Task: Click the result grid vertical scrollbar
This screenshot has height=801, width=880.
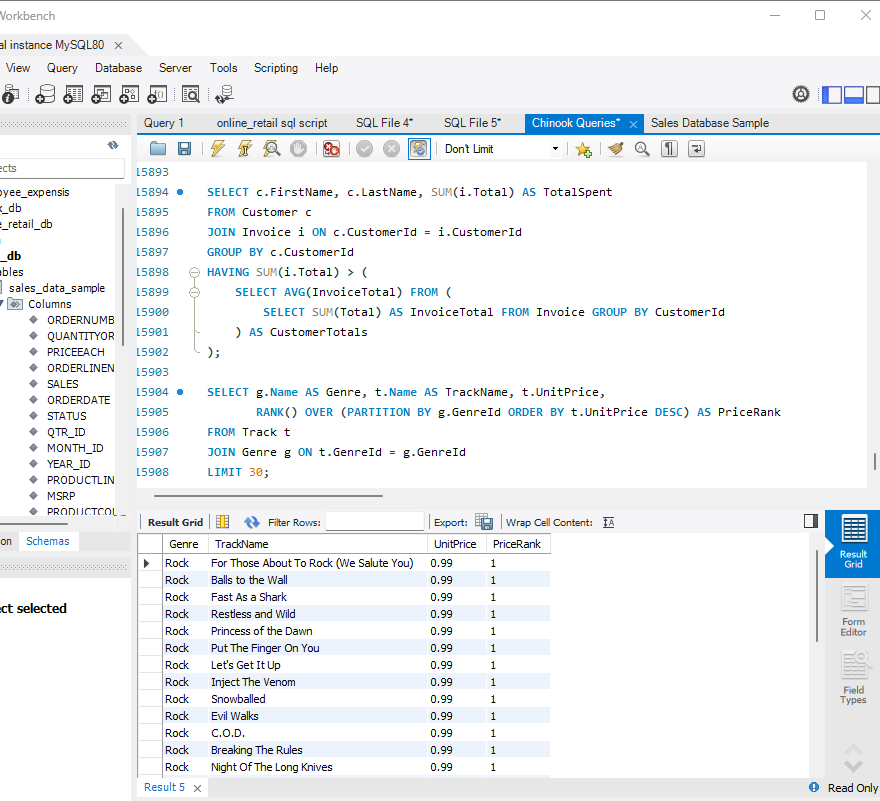Action: (x=817, y=595)
